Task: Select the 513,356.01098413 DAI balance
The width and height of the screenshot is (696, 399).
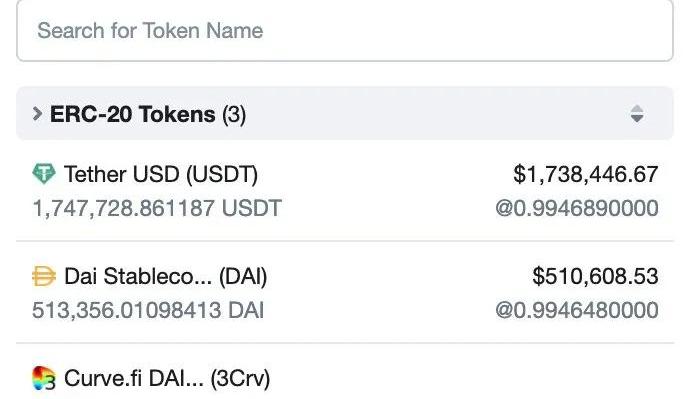Action: [148, 310]
